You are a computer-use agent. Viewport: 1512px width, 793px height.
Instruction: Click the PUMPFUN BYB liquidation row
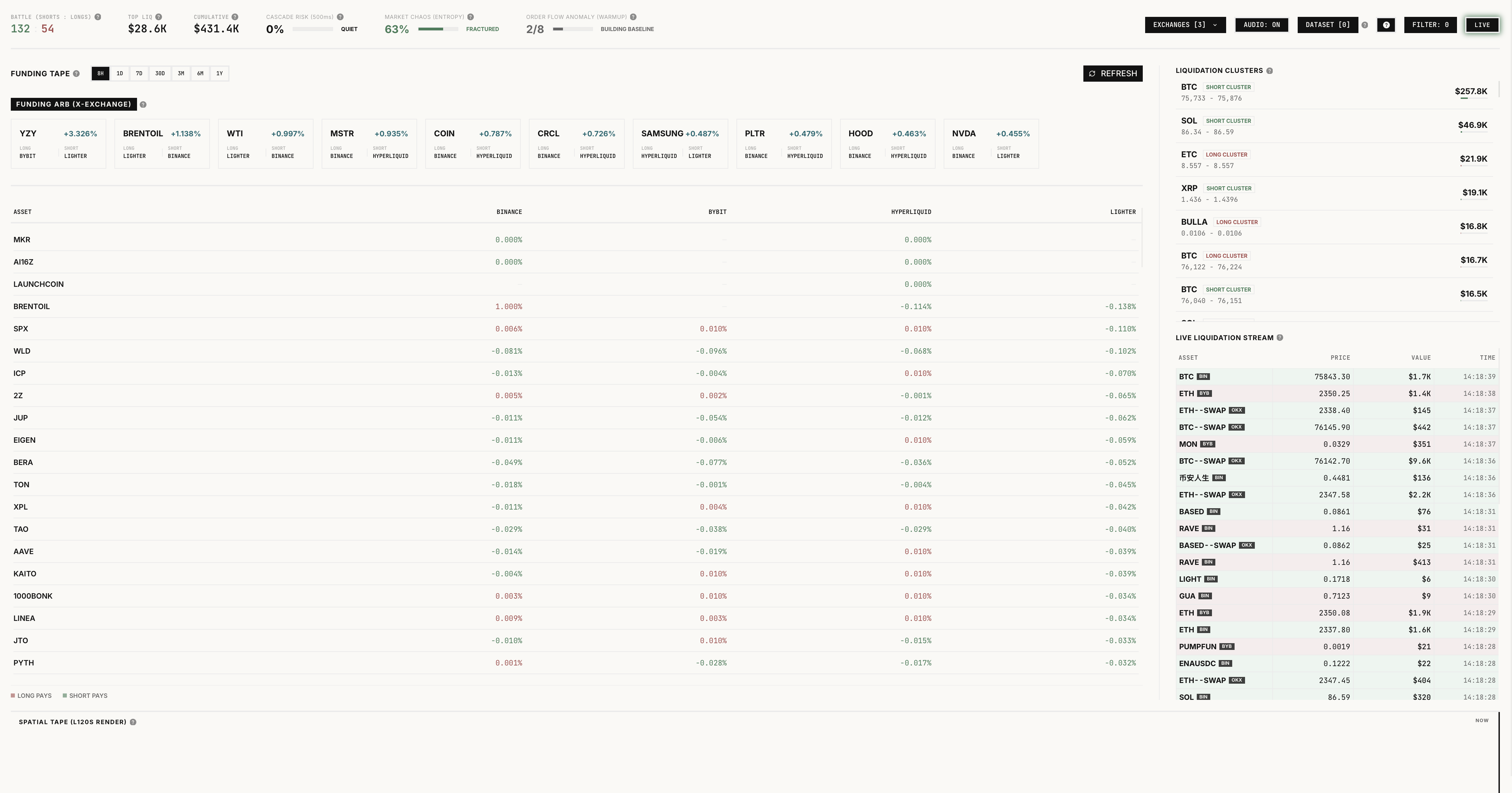1337,646
